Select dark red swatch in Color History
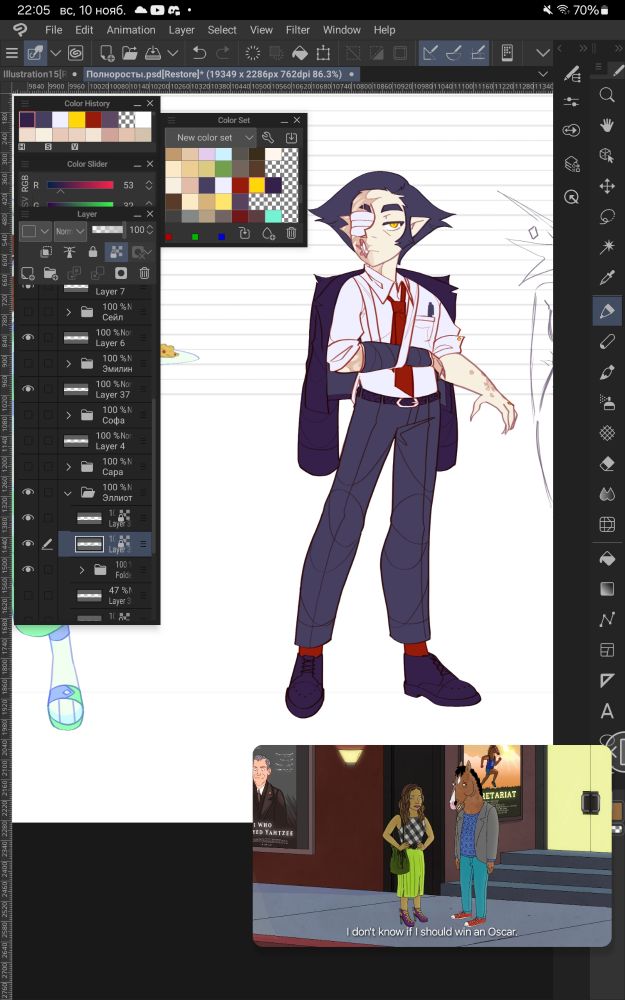The image size is (625, 1000). [x=93, y=119]
